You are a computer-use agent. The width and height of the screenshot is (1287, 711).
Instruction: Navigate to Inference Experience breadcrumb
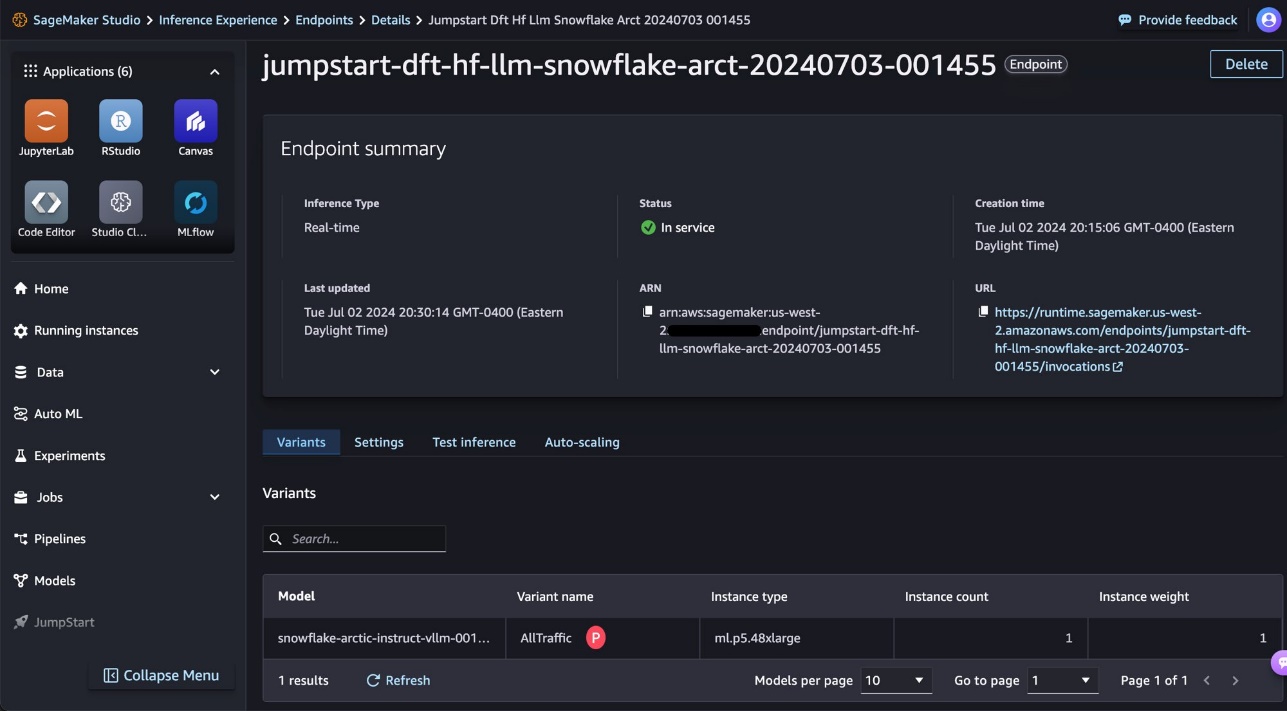(x=218, y=20)
